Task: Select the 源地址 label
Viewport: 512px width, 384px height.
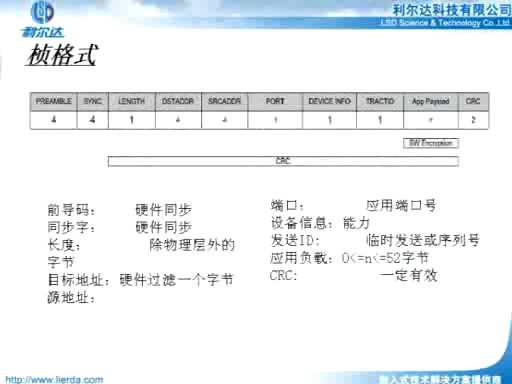Action: (x=71, y=297)
